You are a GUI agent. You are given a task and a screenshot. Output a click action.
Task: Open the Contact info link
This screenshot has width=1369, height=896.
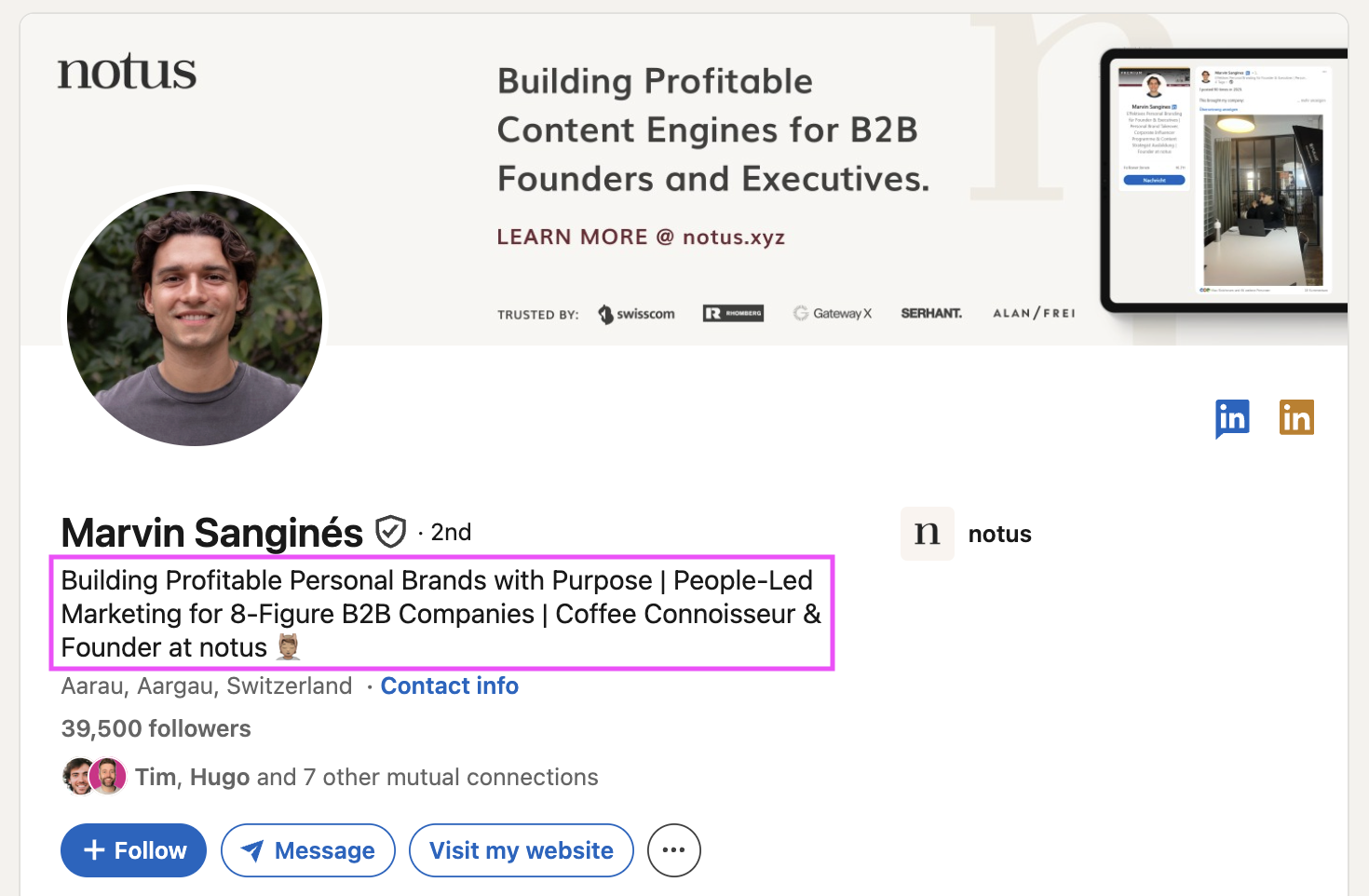[x=449, y=686]
